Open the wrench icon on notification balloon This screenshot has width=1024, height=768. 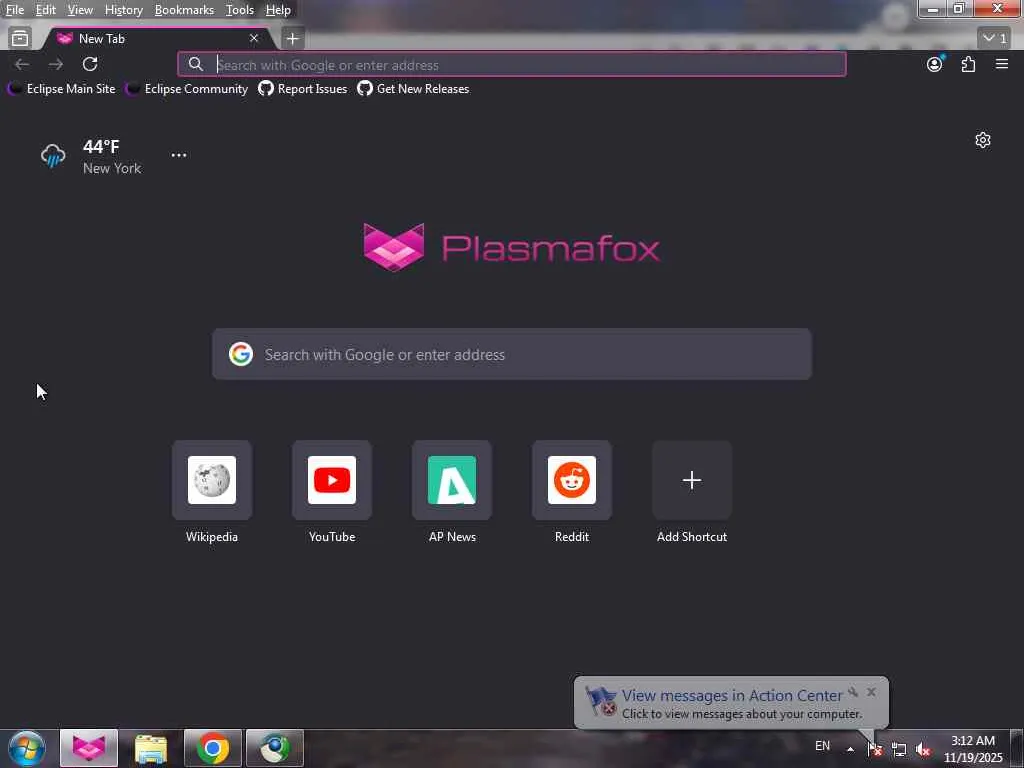pos(853,692)
